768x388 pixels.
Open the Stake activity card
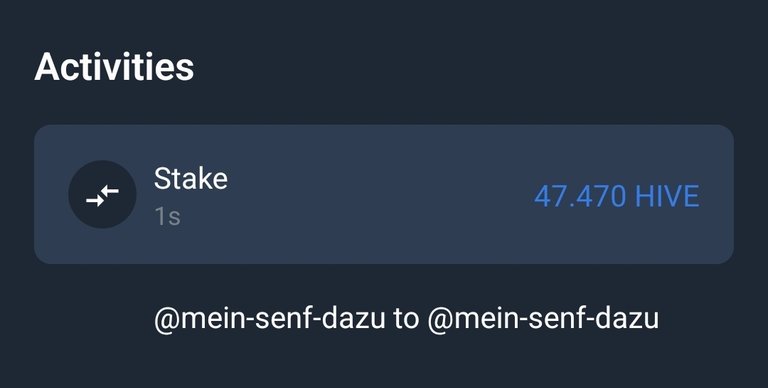[384, 194]
